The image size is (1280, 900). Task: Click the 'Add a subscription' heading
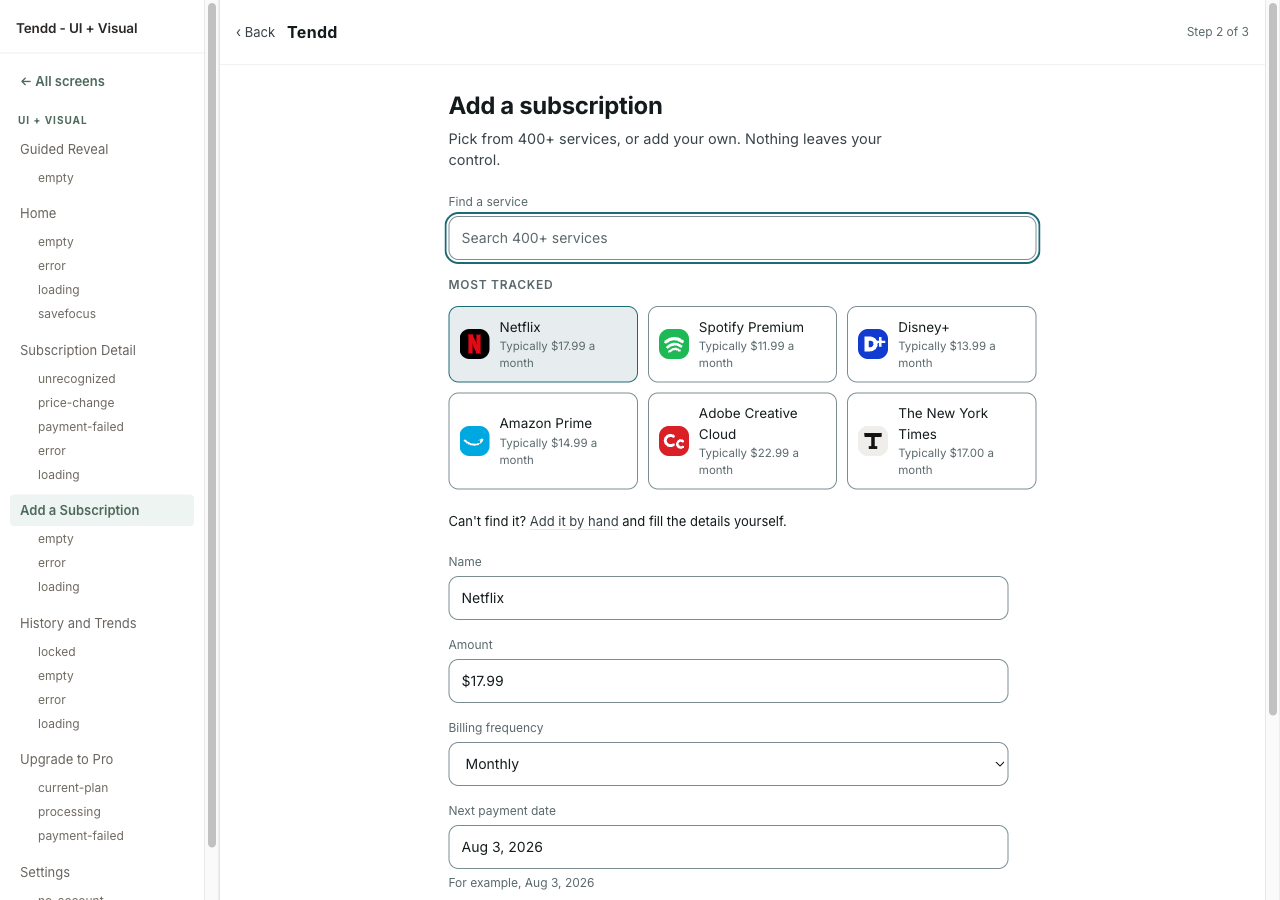pyautogui.click(x=555, y=106)
